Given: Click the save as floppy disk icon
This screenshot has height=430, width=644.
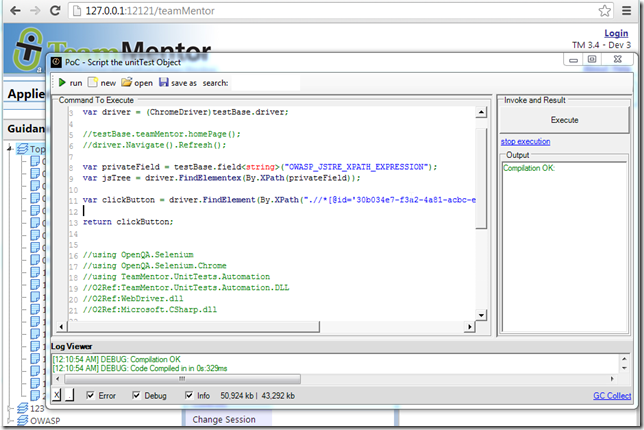Looking at the screenshot, I should point(164,83).
